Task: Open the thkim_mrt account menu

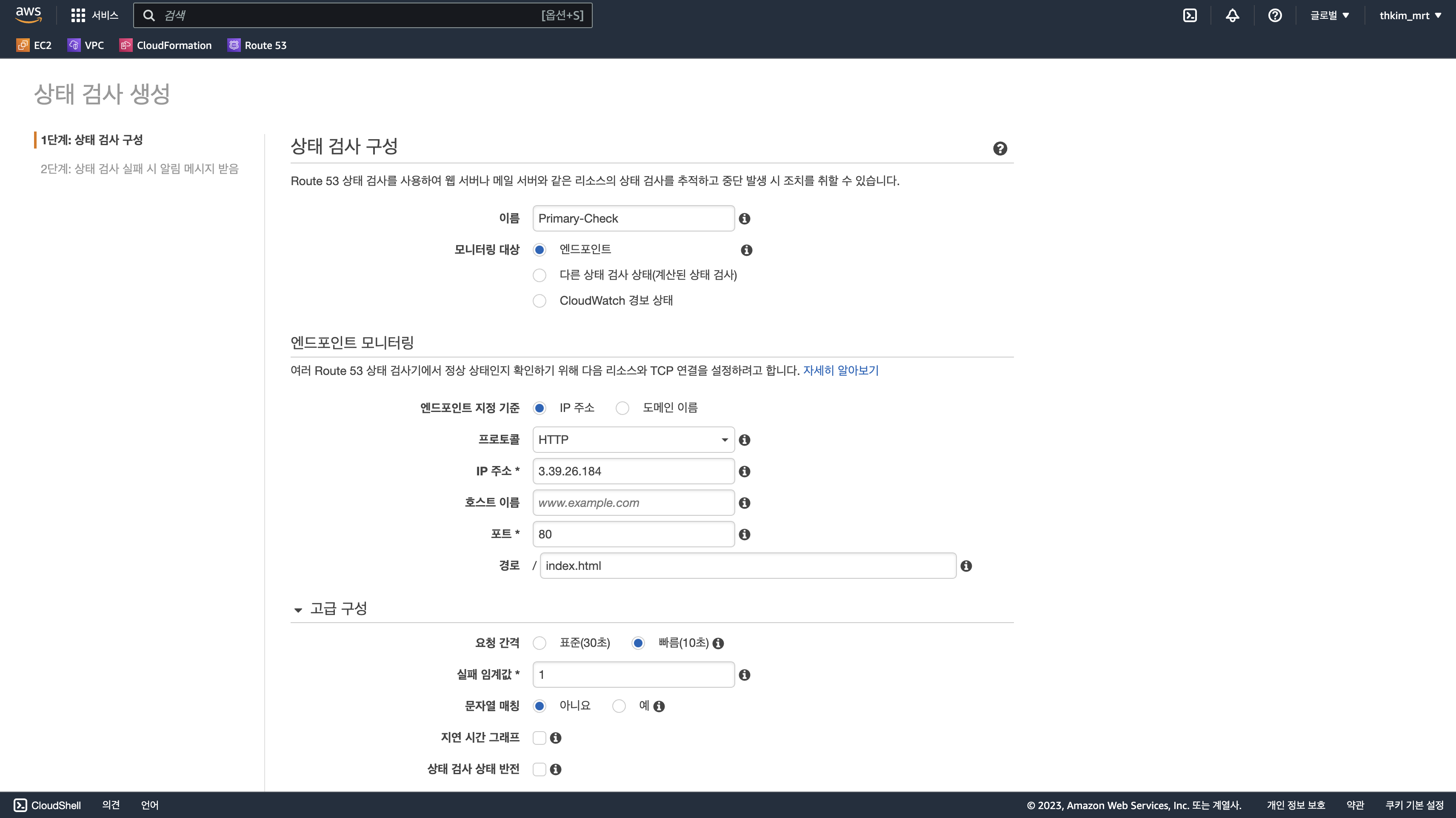Action: pyautogui.click(x=1410, y=15)
